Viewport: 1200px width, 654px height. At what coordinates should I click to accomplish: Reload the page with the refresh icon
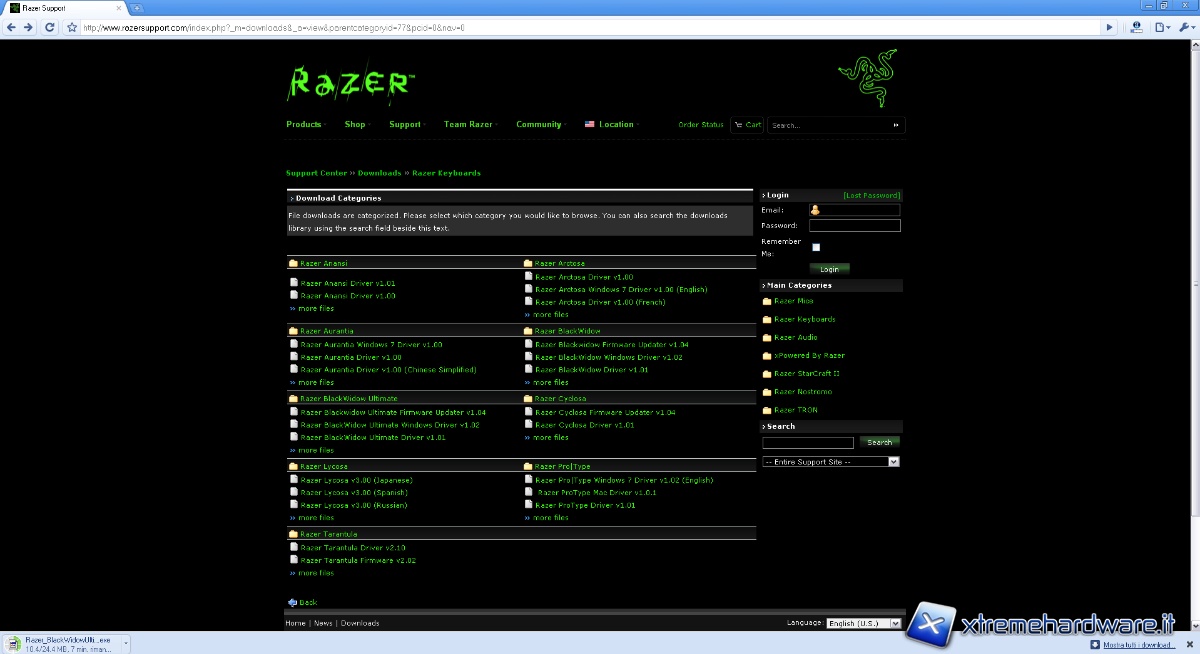pyautogui.click(x=50, y=27)
